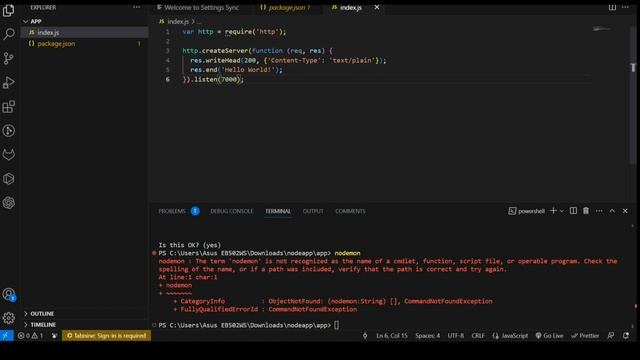Click the Tabnine status bar icon
The image size is (640, 360).
pyautogui.click(x=54, y=336)
